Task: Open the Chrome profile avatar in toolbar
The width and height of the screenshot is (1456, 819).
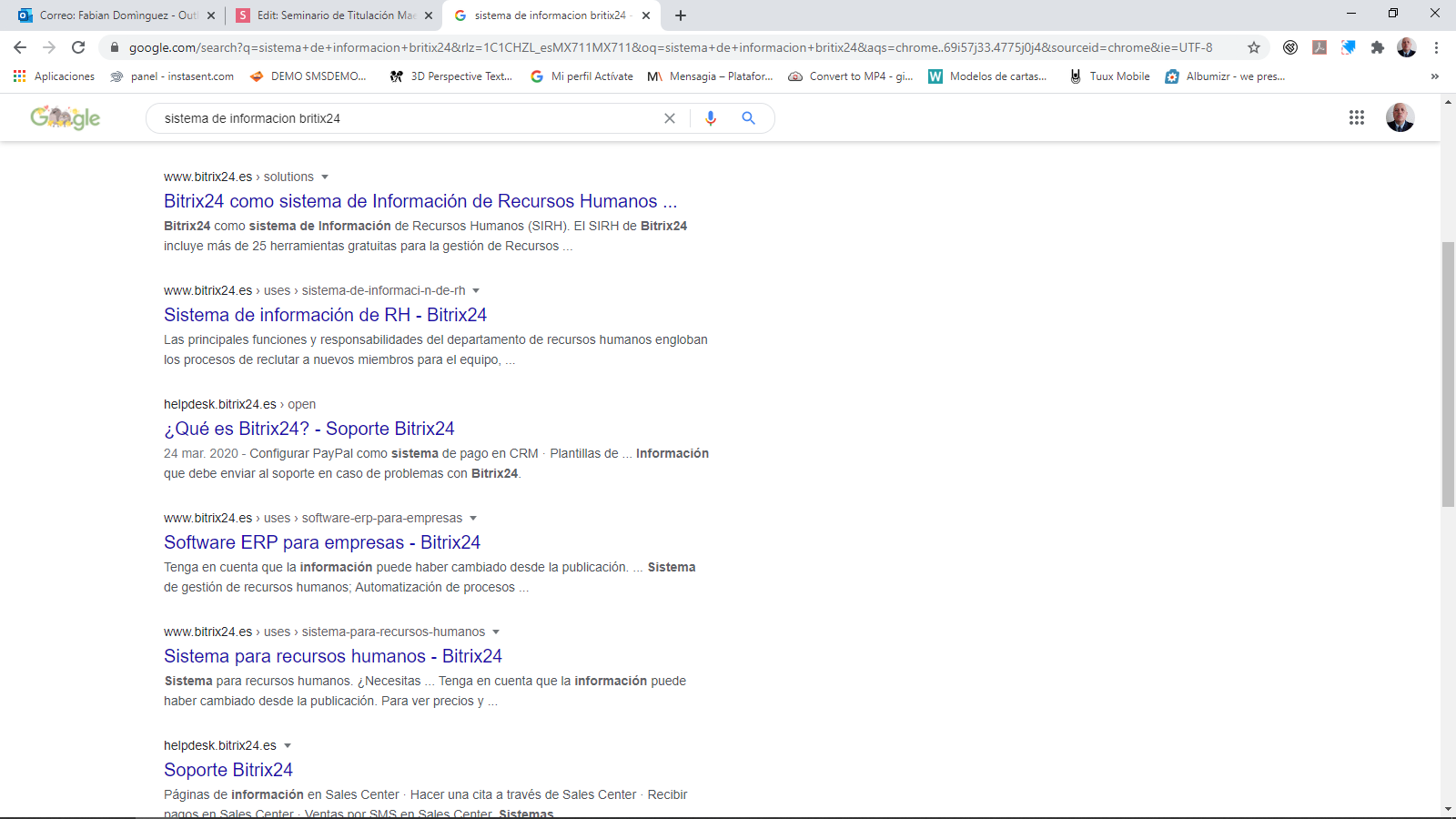Action: click(1407, 47)
